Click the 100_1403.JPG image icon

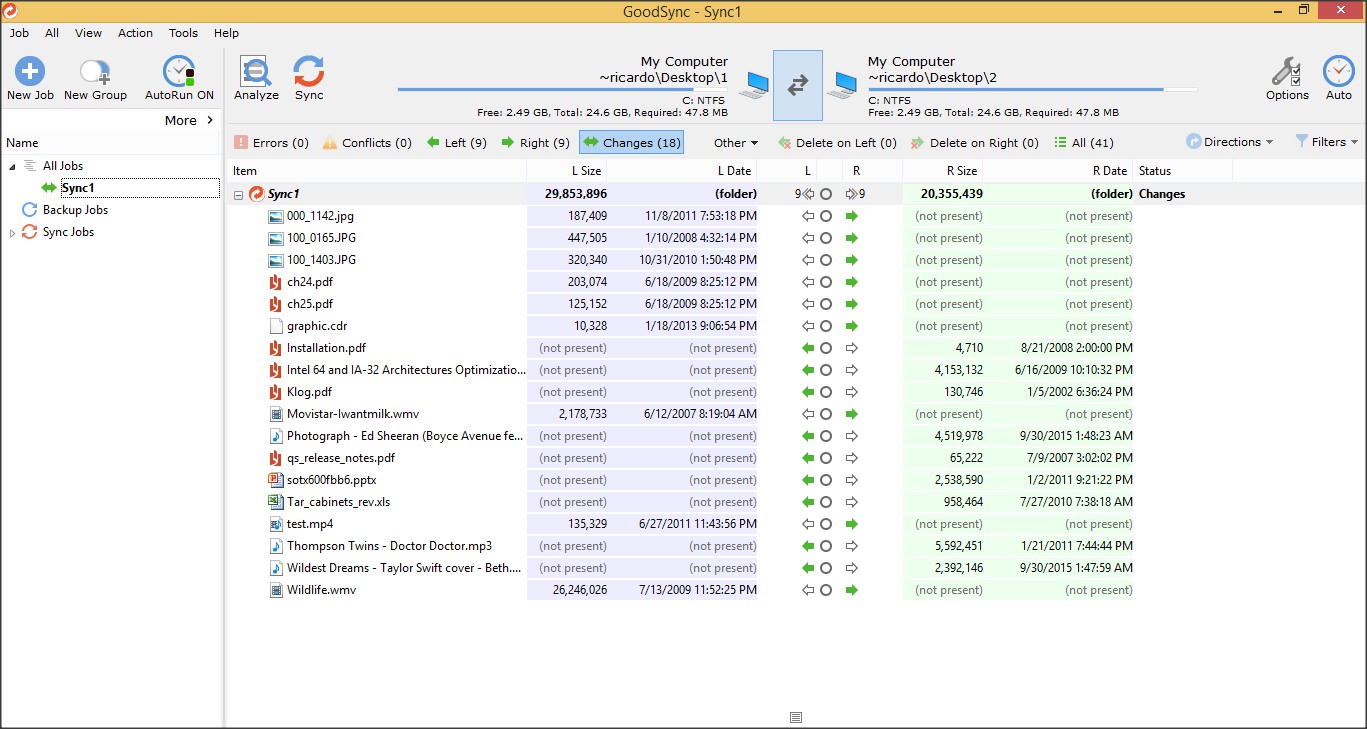(276, 260)
